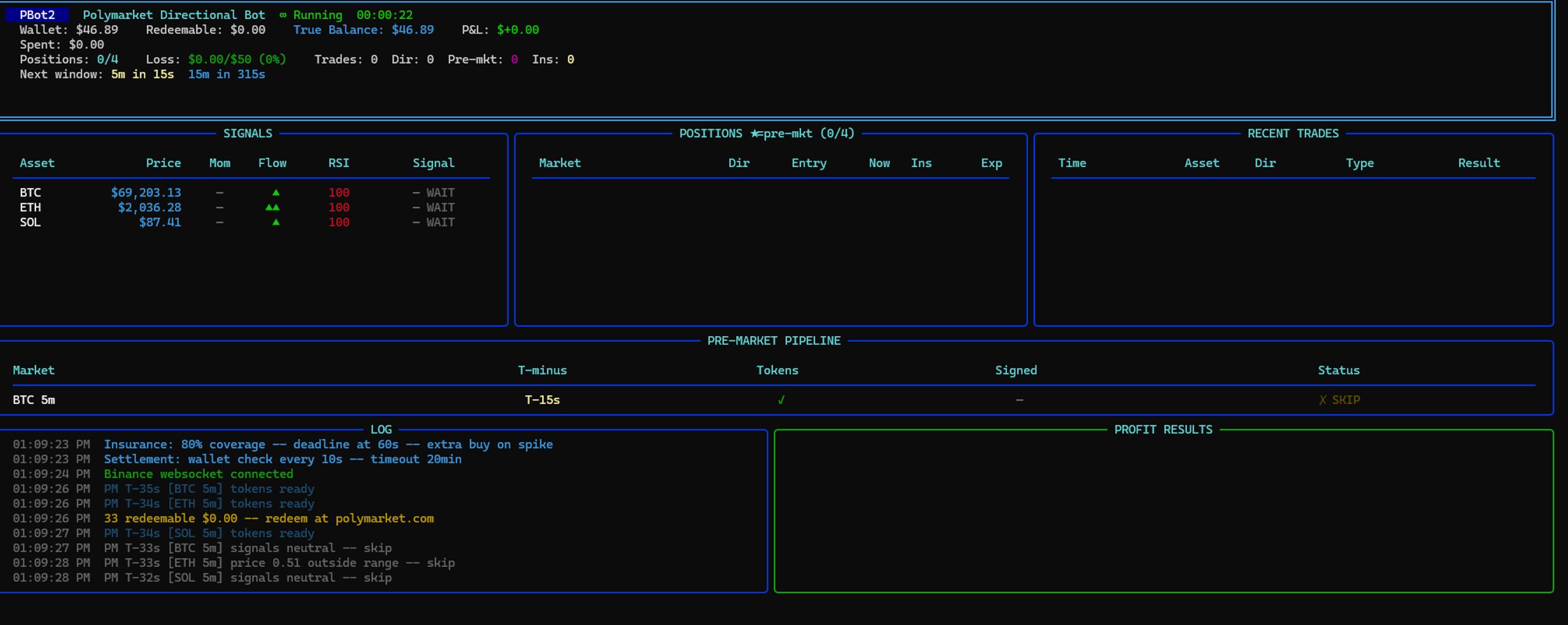The image size is (1568, 625).
Task: Click the BTC flow up-arrow indicator
Action: pyautogui.click(x=276, y=192)
